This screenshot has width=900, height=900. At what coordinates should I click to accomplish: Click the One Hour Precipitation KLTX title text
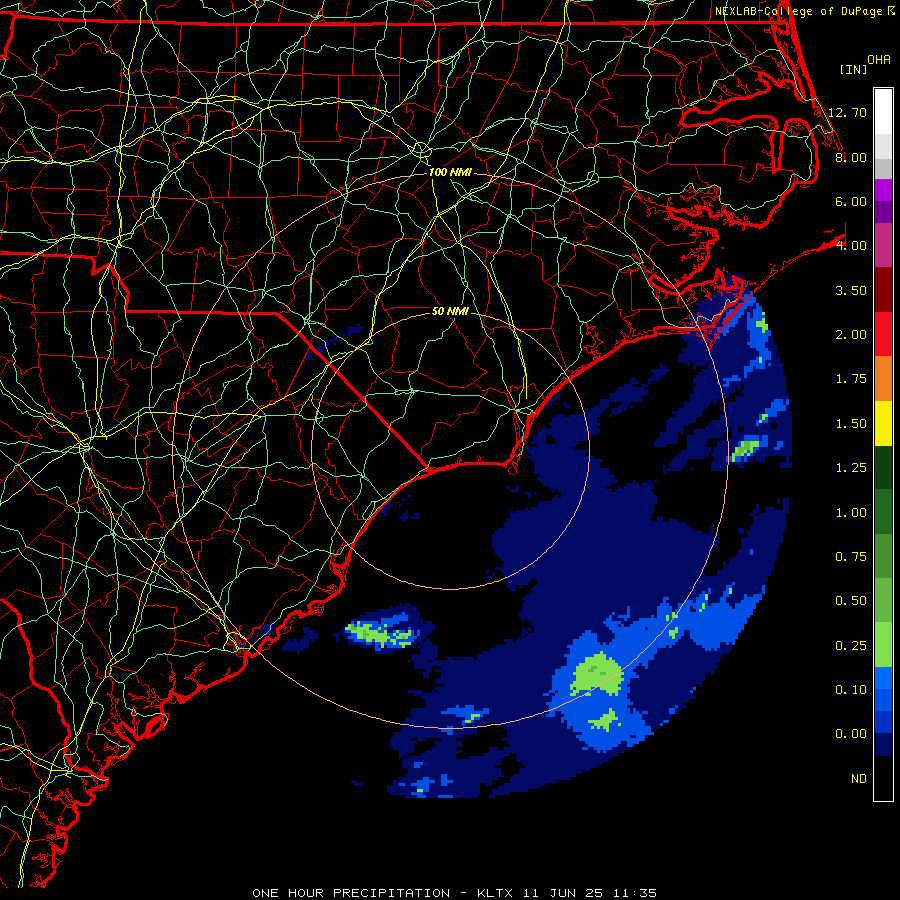pos(455,893)
